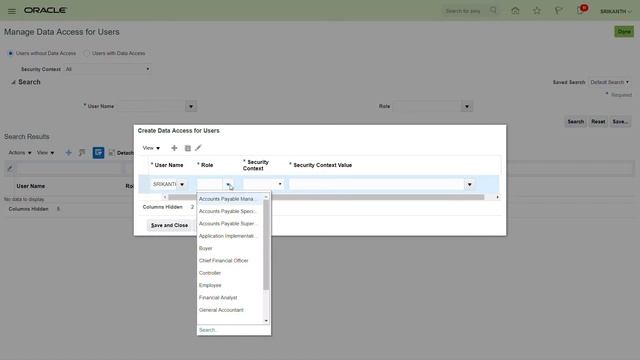
Task: Collapse the Search section
Action: point(13,82)
